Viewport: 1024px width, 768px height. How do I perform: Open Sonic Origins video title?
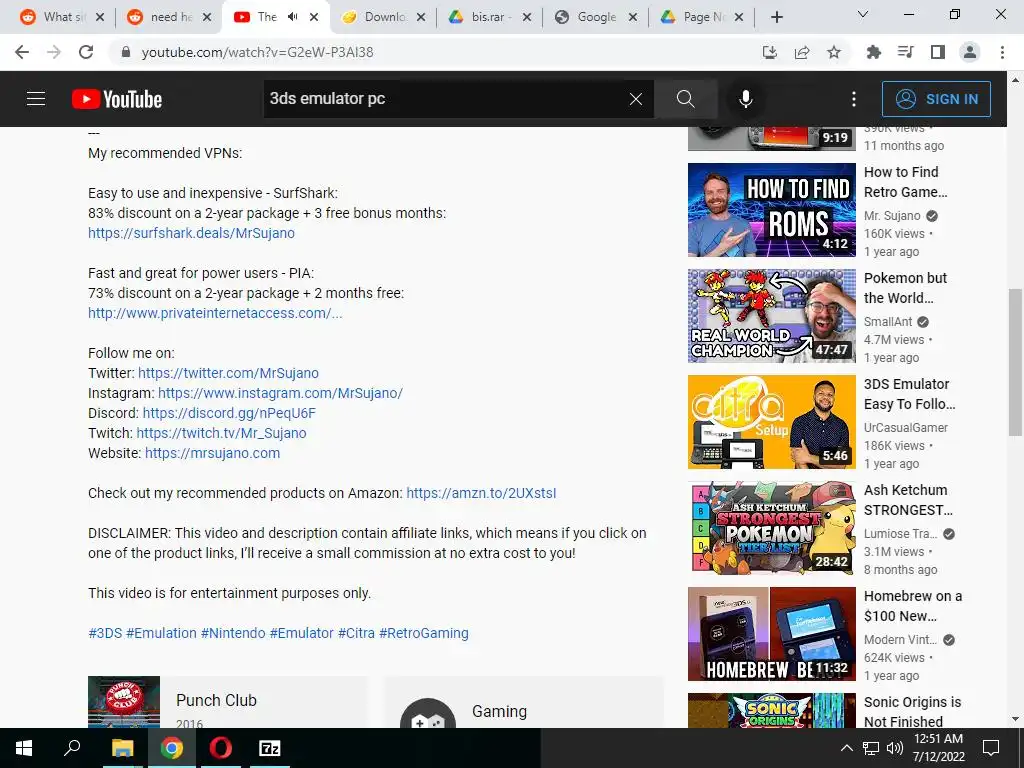click(x=912, y=712)
